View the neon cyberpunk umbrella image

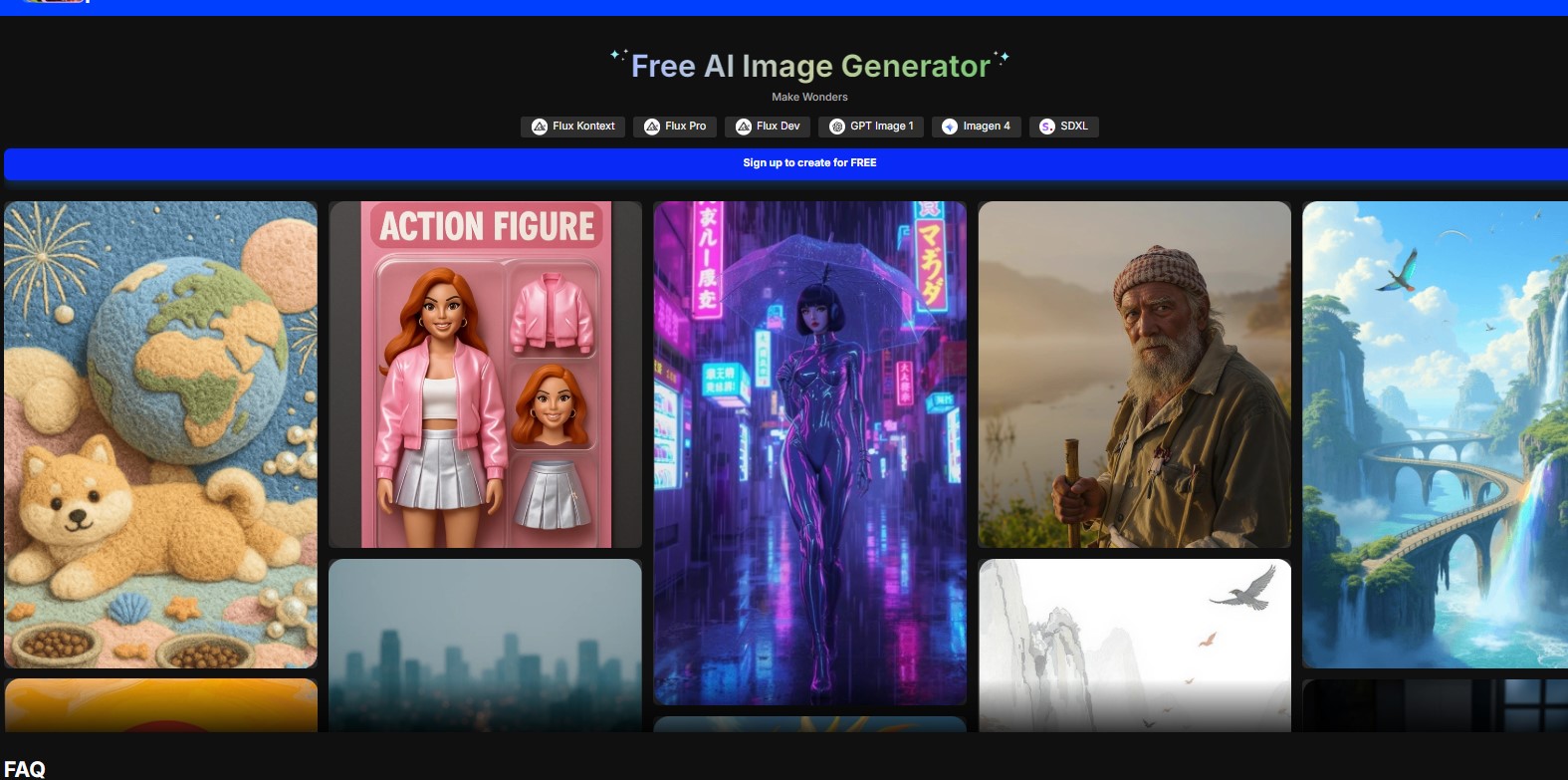(x=809, y=453)
